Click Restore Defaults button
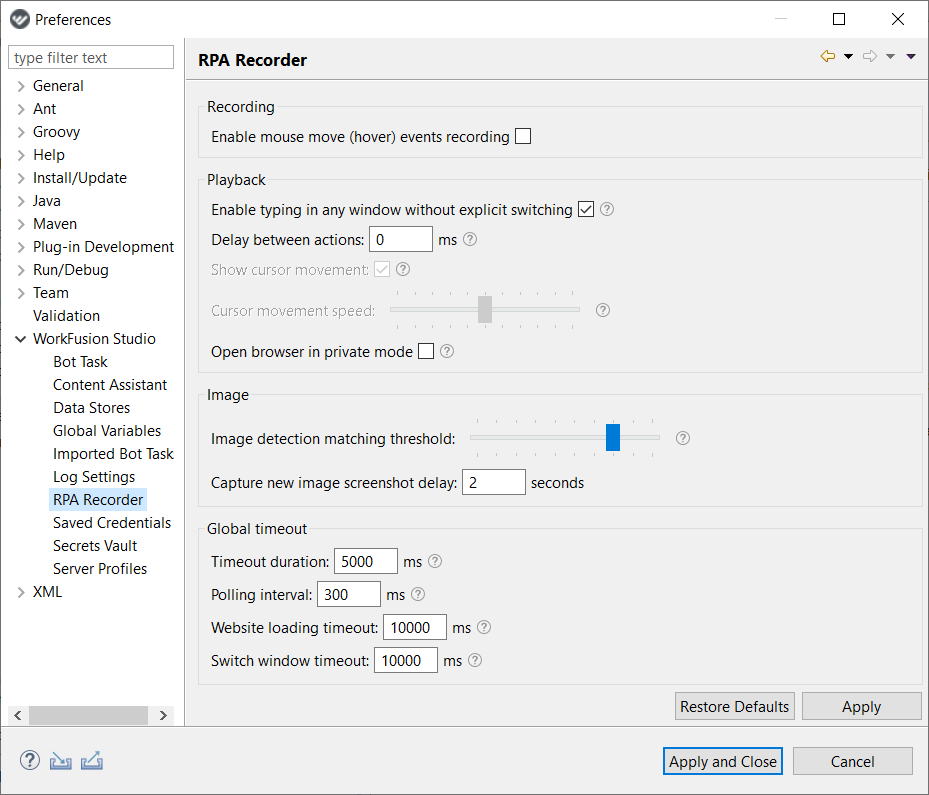929x795 pixels. pos(735,706)
